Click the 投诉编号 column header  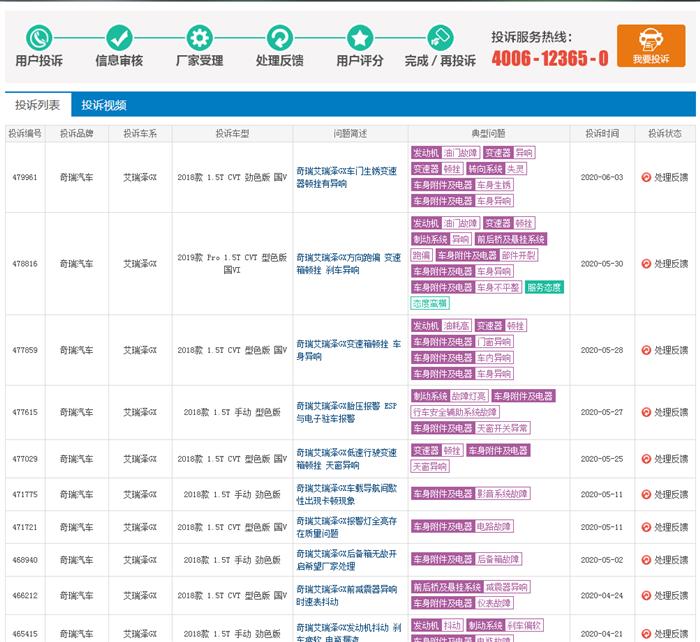[25, 133]
